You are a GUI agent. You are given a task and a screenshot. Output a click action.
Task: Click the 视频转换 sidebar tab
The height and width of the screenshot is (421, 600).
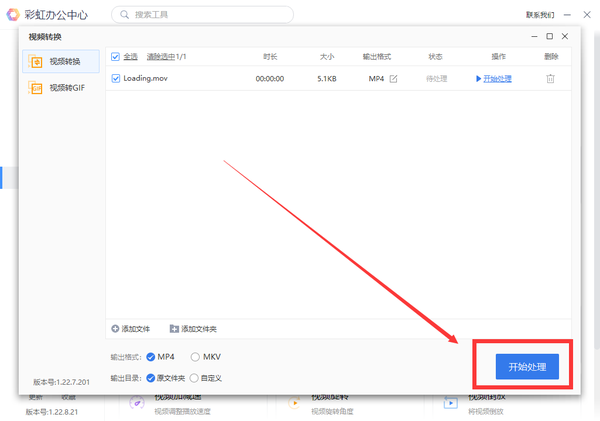pyautogui.click(x=60, y=61)
